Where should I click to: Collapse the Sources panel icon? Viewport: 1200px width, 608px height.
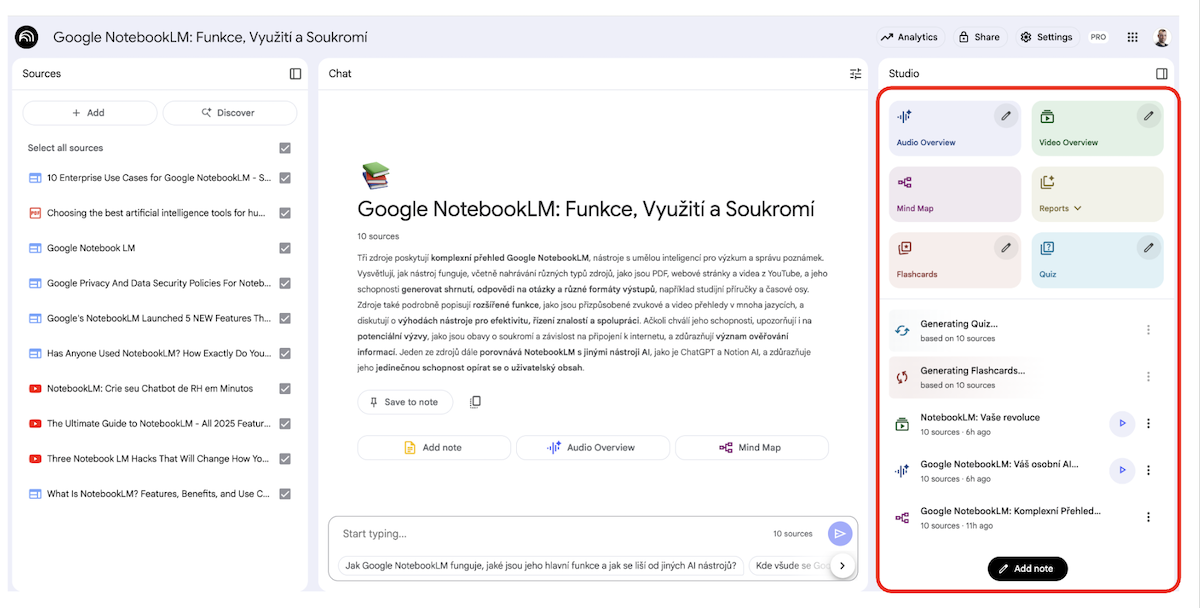pyautogui.click(x=295, y=74)
